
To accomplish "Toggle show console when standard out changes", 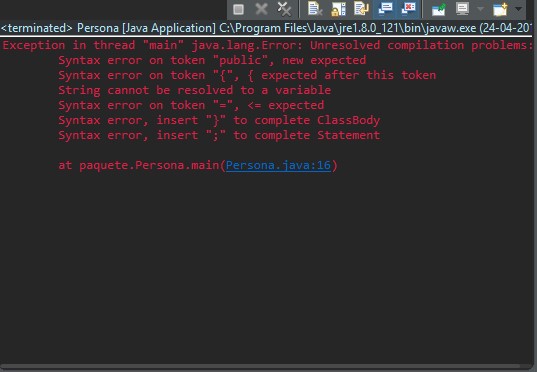I will point(385,9).
